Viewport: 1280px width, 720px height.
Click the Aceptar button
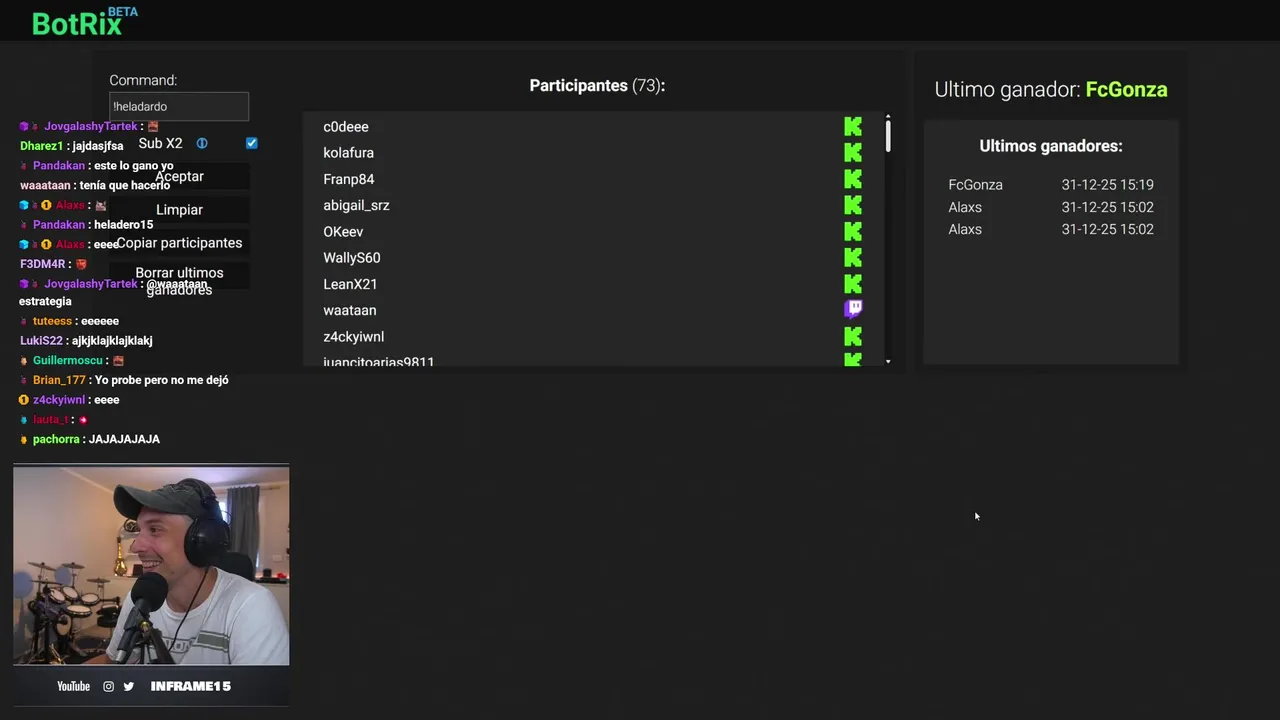(x=179, y=176)
